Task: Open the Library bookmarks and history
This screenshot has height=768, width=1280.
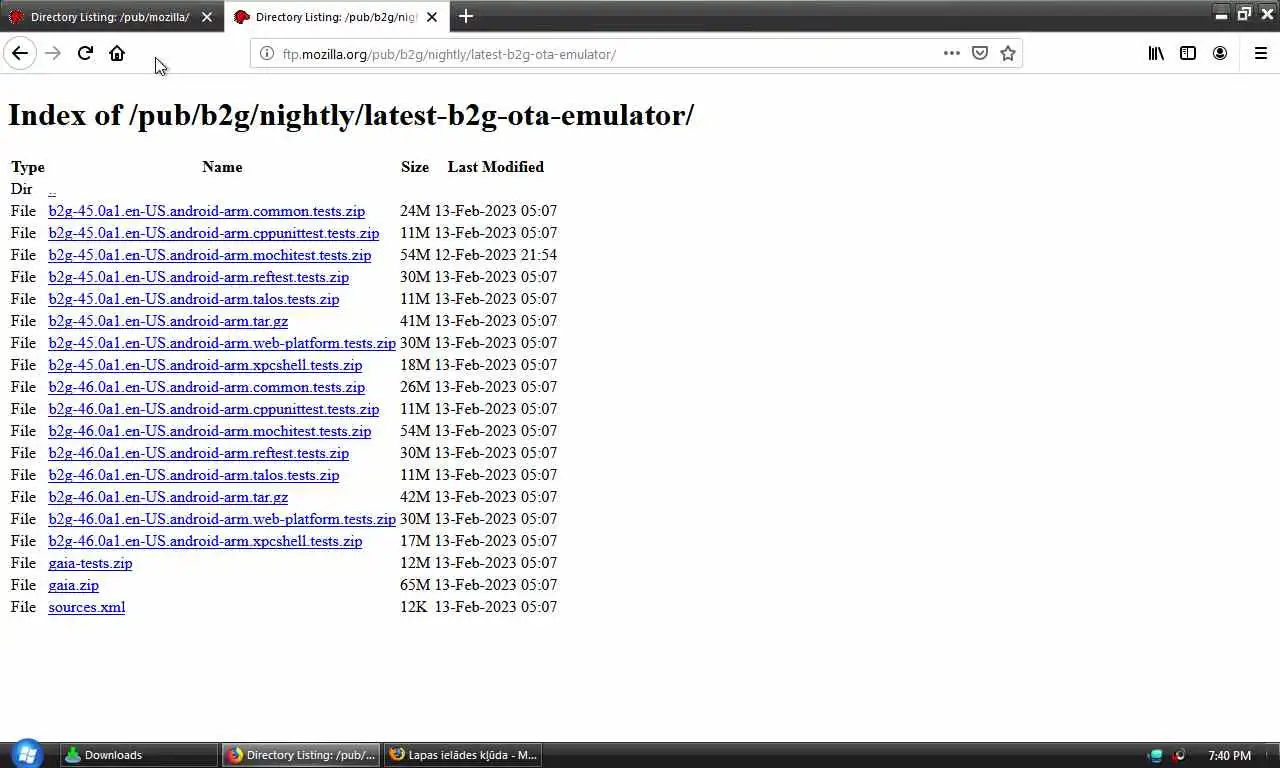Action: pos(1156,53)
